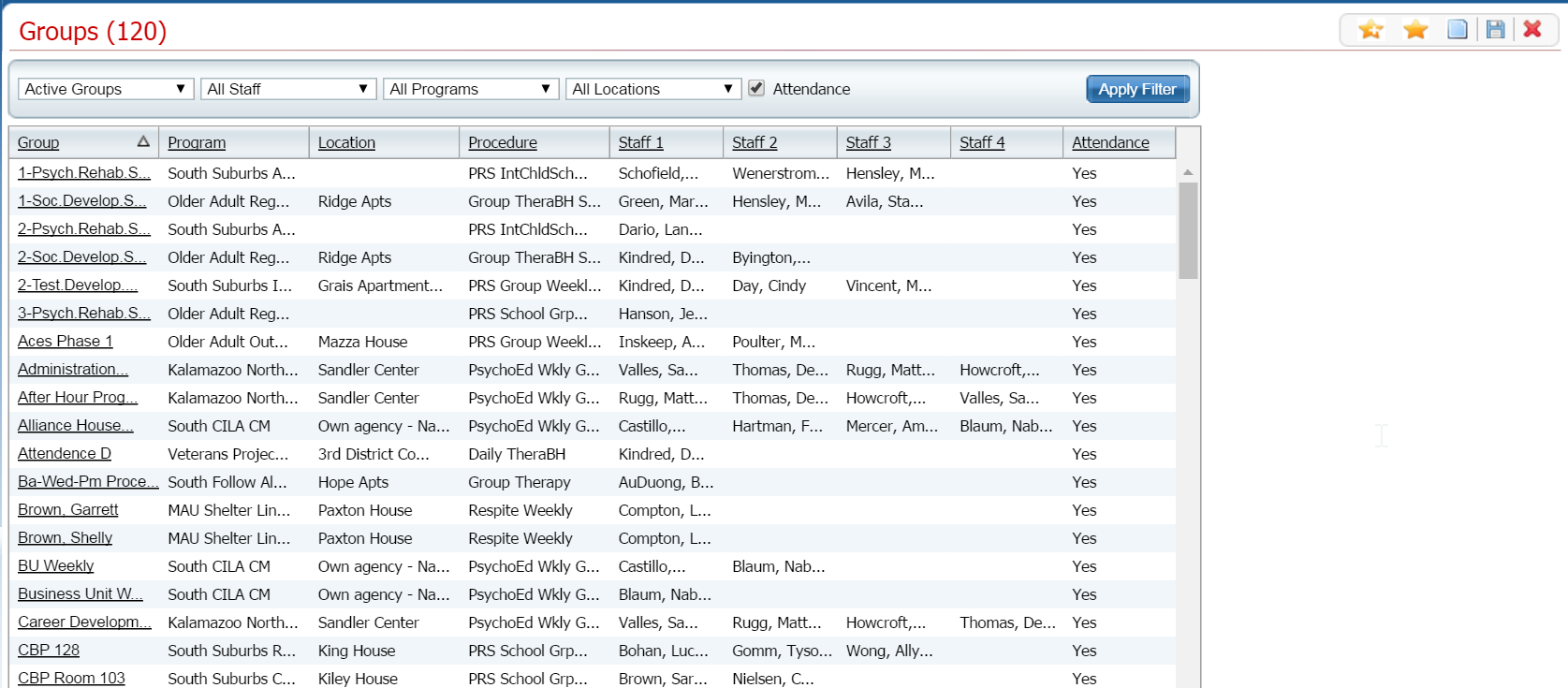The height and width of the screenshot is (688, 1568).
Task: Sort by the Attendance column header
Action: pos(1110,142)
